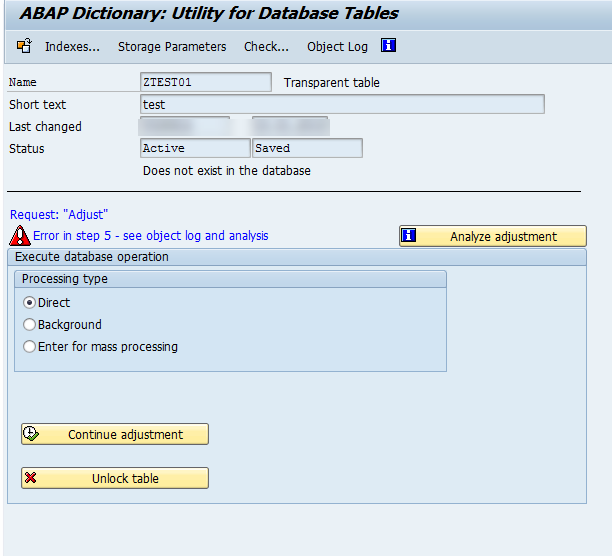
Task: Click the display/change toggle icon in toolbar
Action: 24,46
